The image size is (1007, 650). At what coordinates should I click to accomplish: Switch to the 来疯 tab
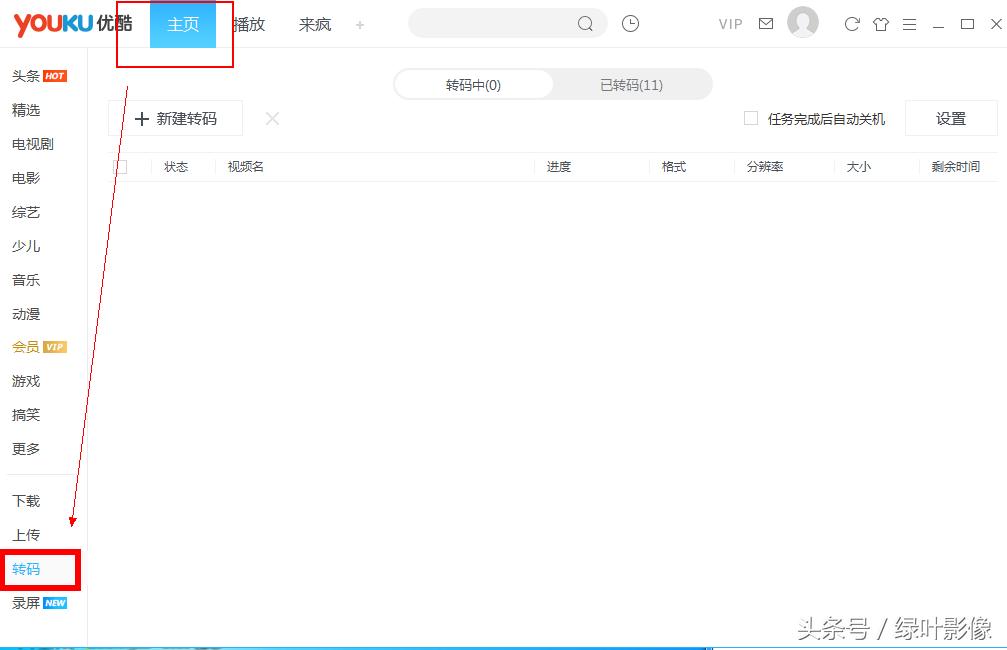coord(314,24)
